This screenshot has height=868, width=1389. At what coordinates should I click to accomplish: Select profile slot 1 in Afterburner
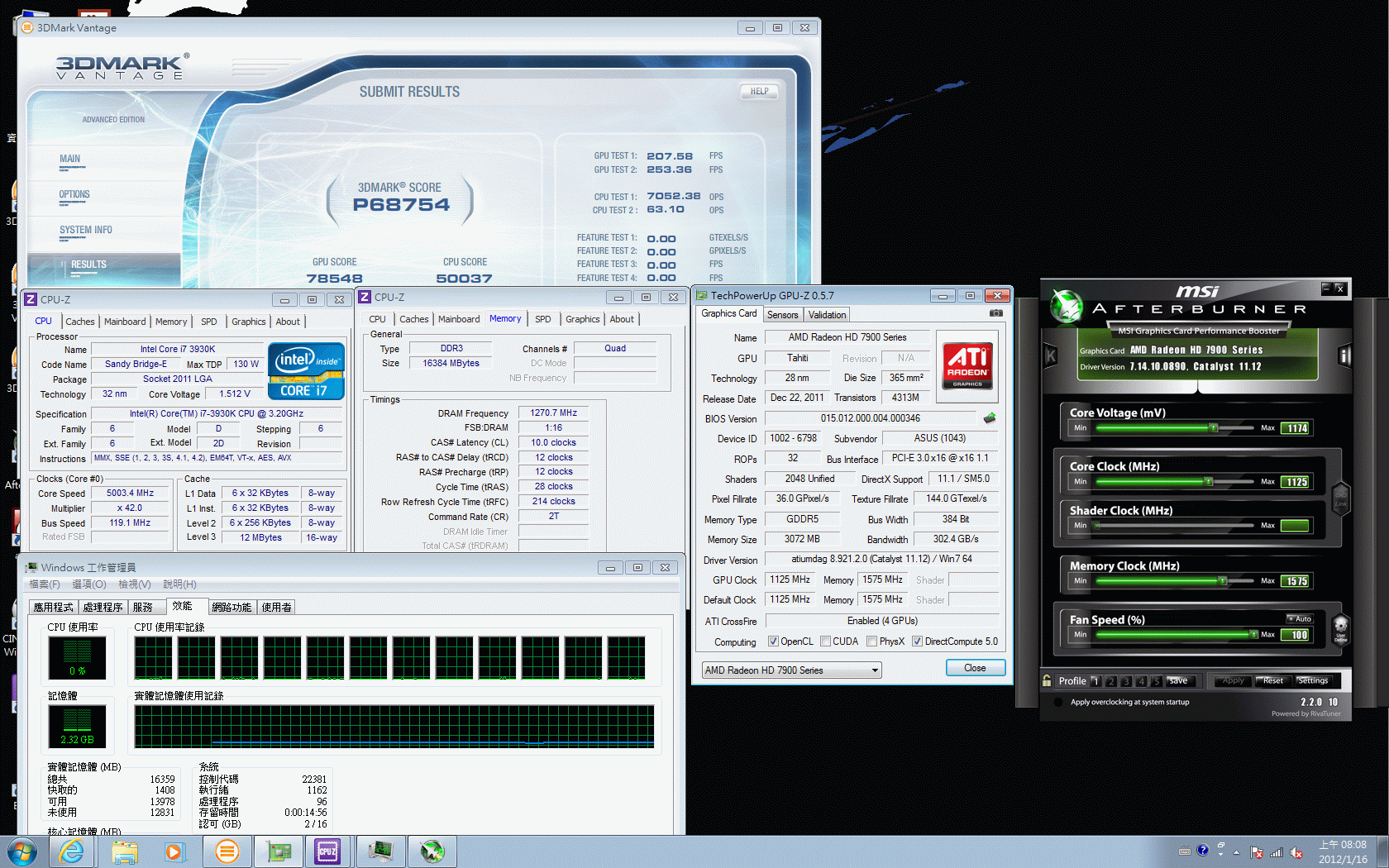(1095, 681)
